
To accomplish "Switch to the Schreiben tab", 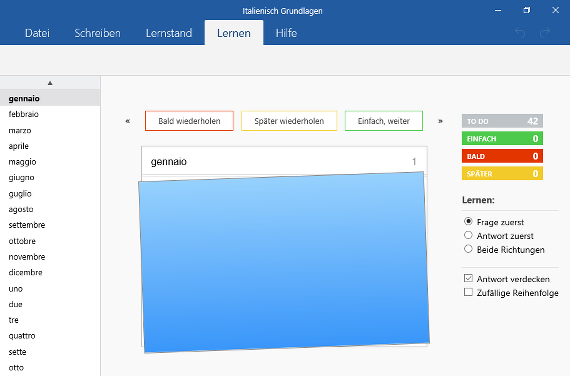I will (97, 33).
